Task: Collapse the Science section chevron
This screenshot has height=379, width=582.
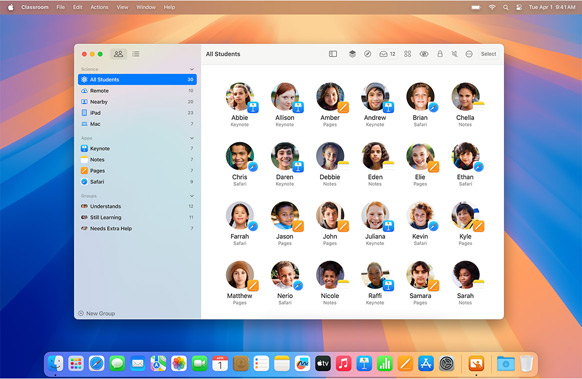Action: [192, 69]
